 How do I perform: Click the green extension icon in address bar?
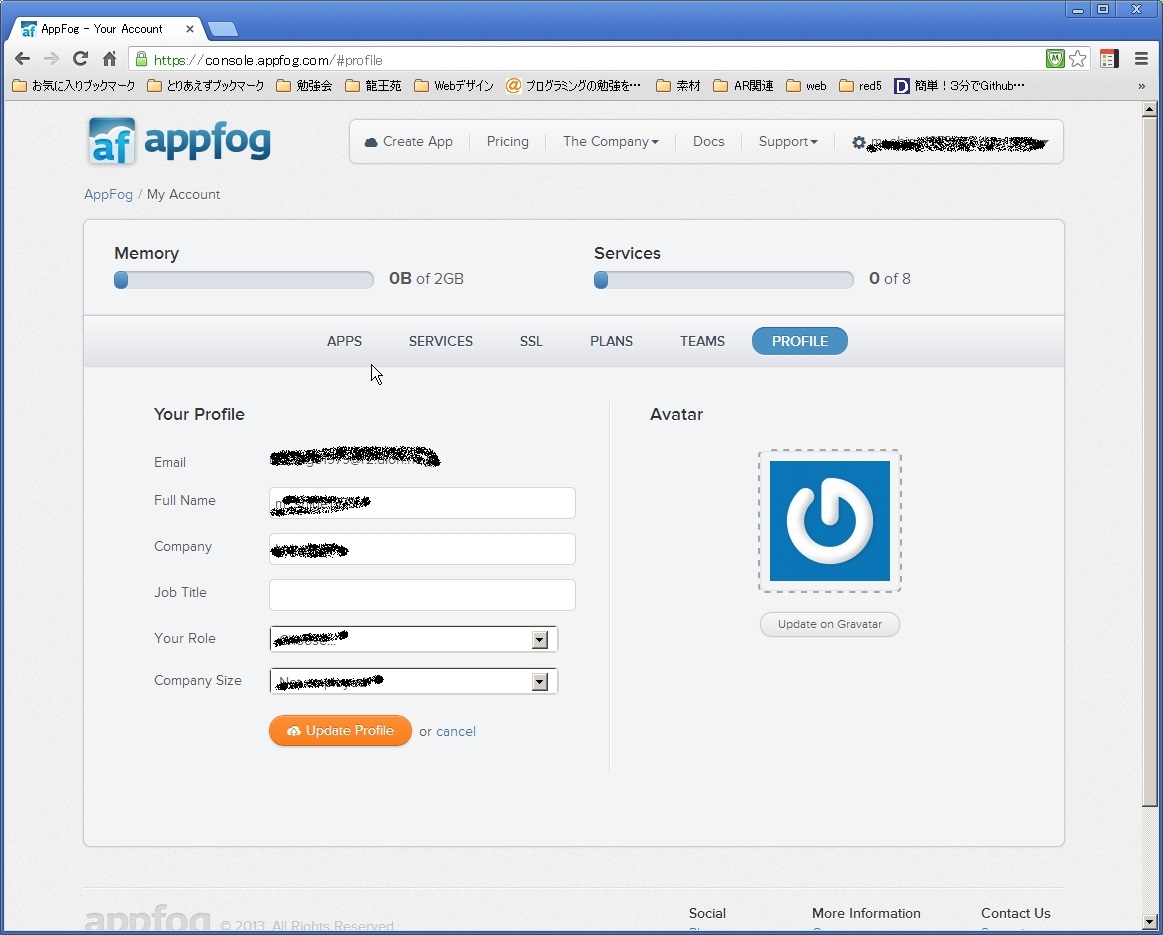pyautogui.click(x=1055, y=59)
